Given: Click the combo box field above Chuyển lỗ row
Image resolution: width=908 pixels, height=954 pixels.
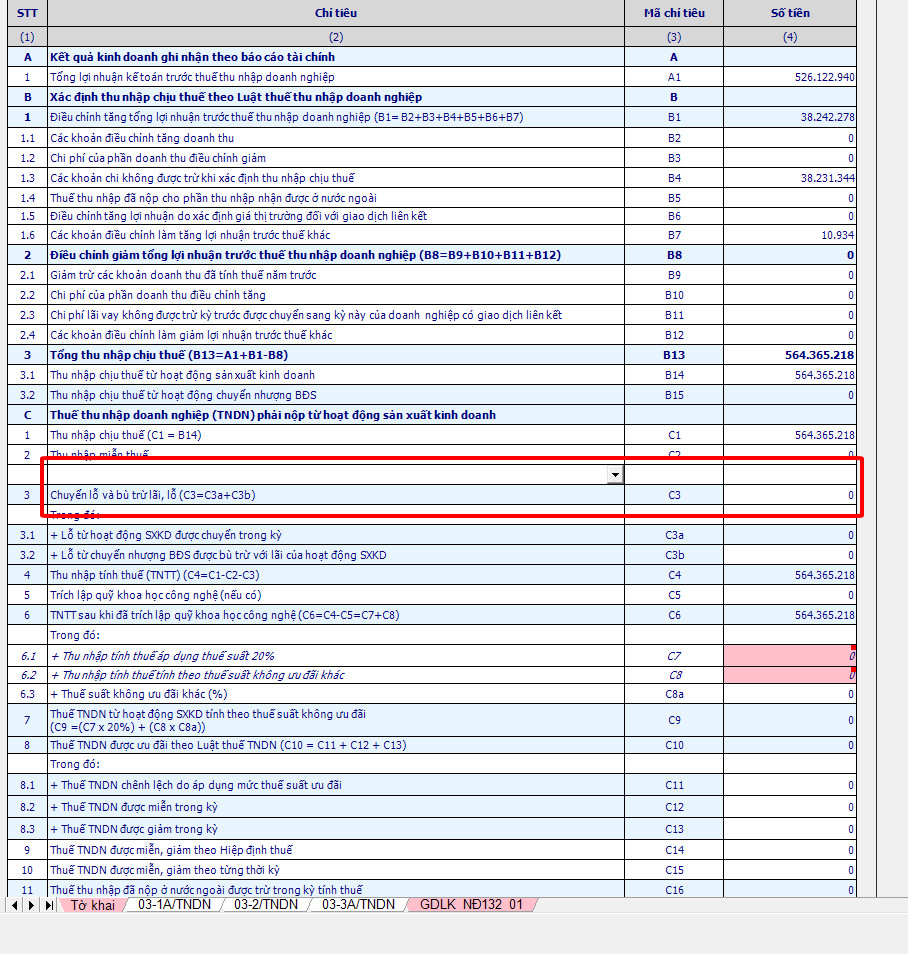Looking at the screenshot, I should click(328, 475).
